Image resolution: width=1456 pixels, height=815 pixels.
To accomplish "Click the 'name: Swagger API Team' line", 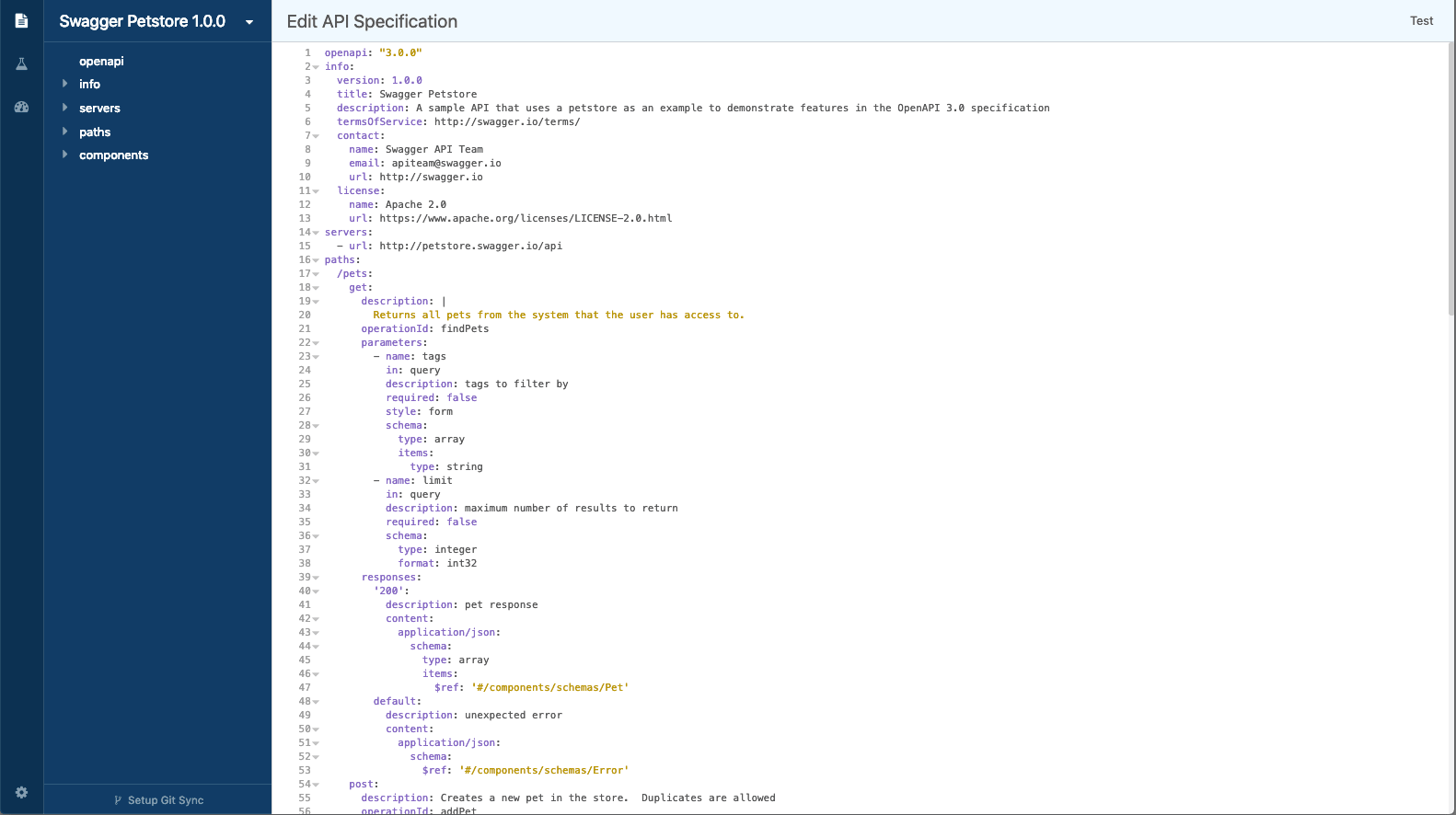I will (x=416, y=149).
